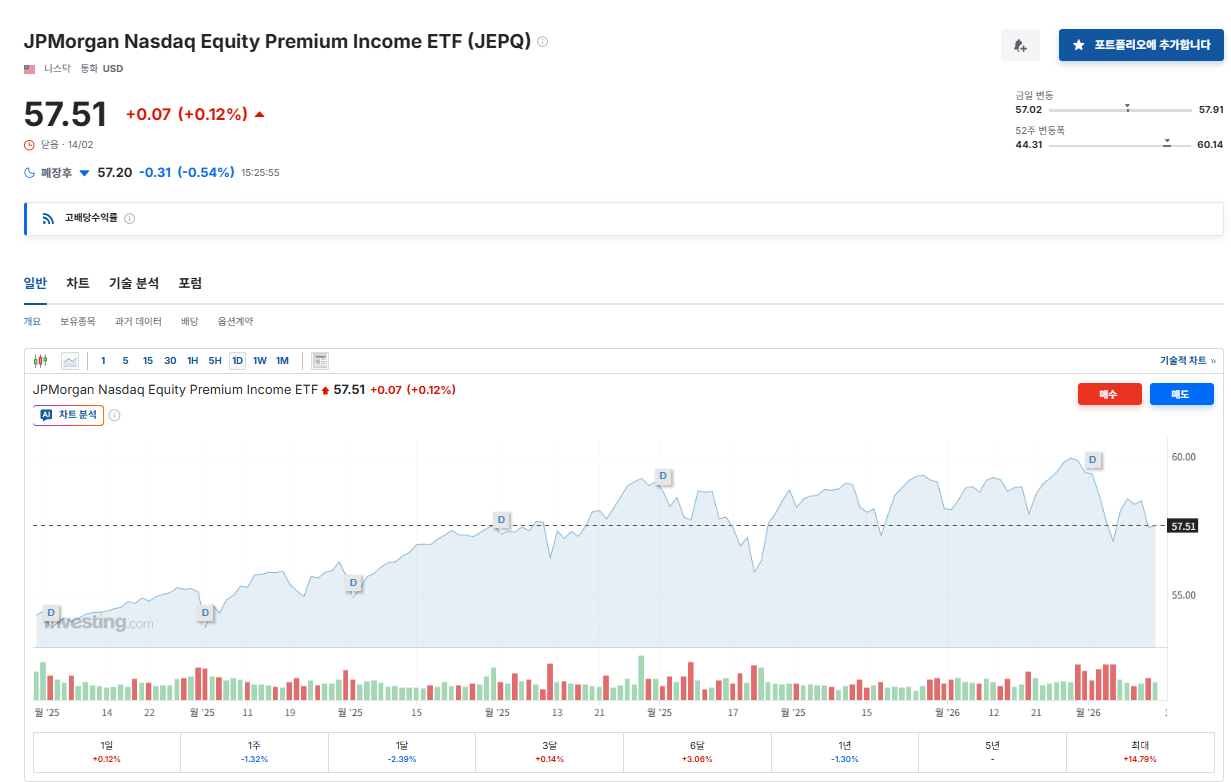Click the after-hours timestamp 15:25:55

(260, 173)
